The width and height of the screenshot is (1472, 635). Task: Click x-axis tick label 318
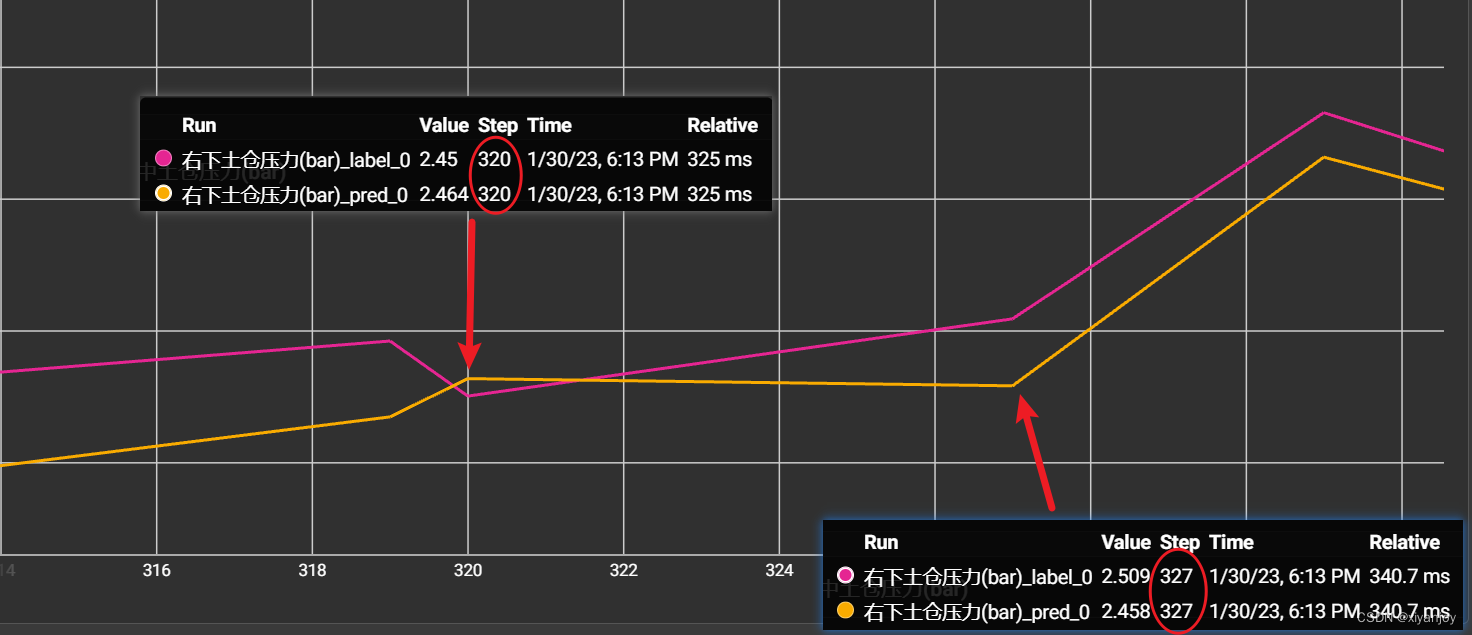click(313, 571)
